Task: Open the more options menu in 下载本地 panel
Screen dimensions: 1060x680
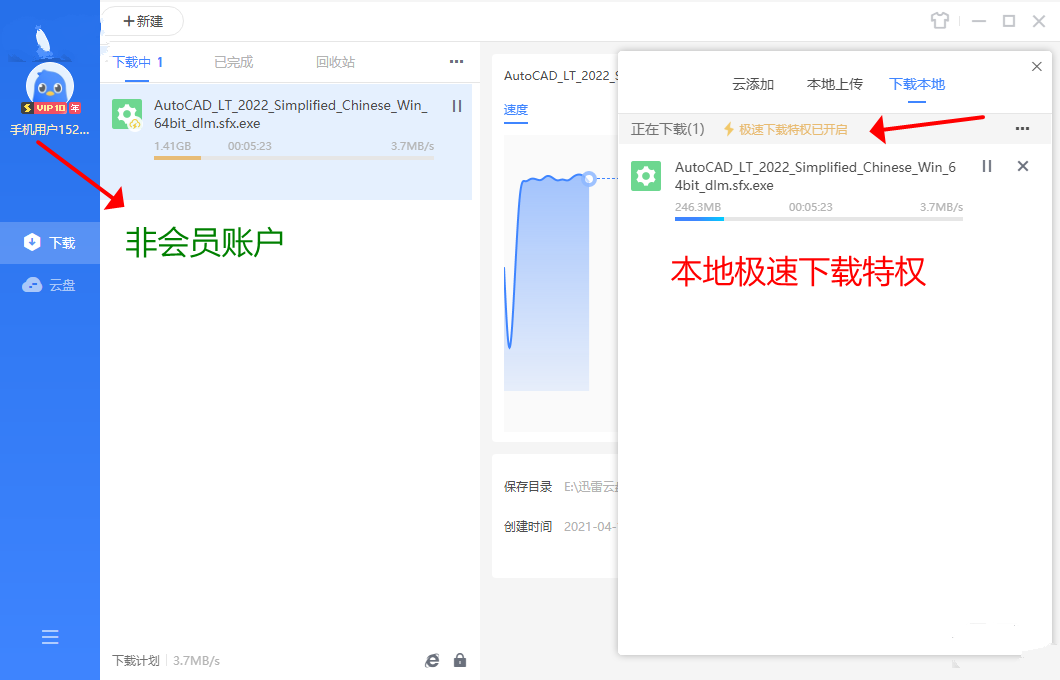Action: click(x=1022, y=129)
